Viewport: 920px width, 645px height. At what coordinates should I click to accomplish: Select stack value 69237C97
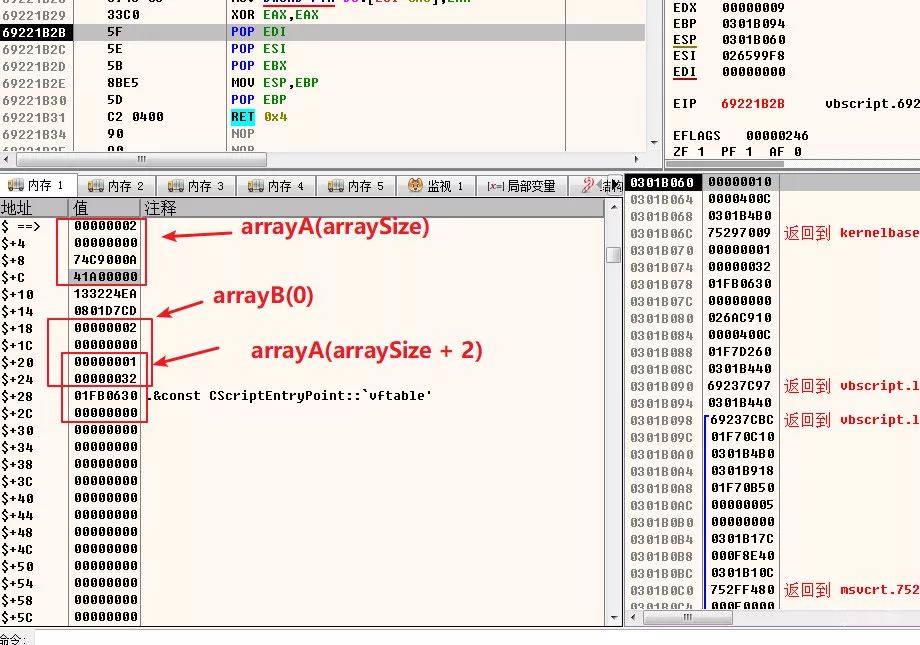[739, 386]
